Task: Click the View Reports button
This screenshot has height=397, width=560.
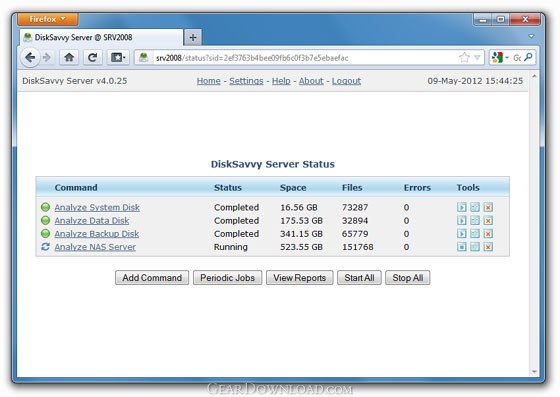Action: 300,278
